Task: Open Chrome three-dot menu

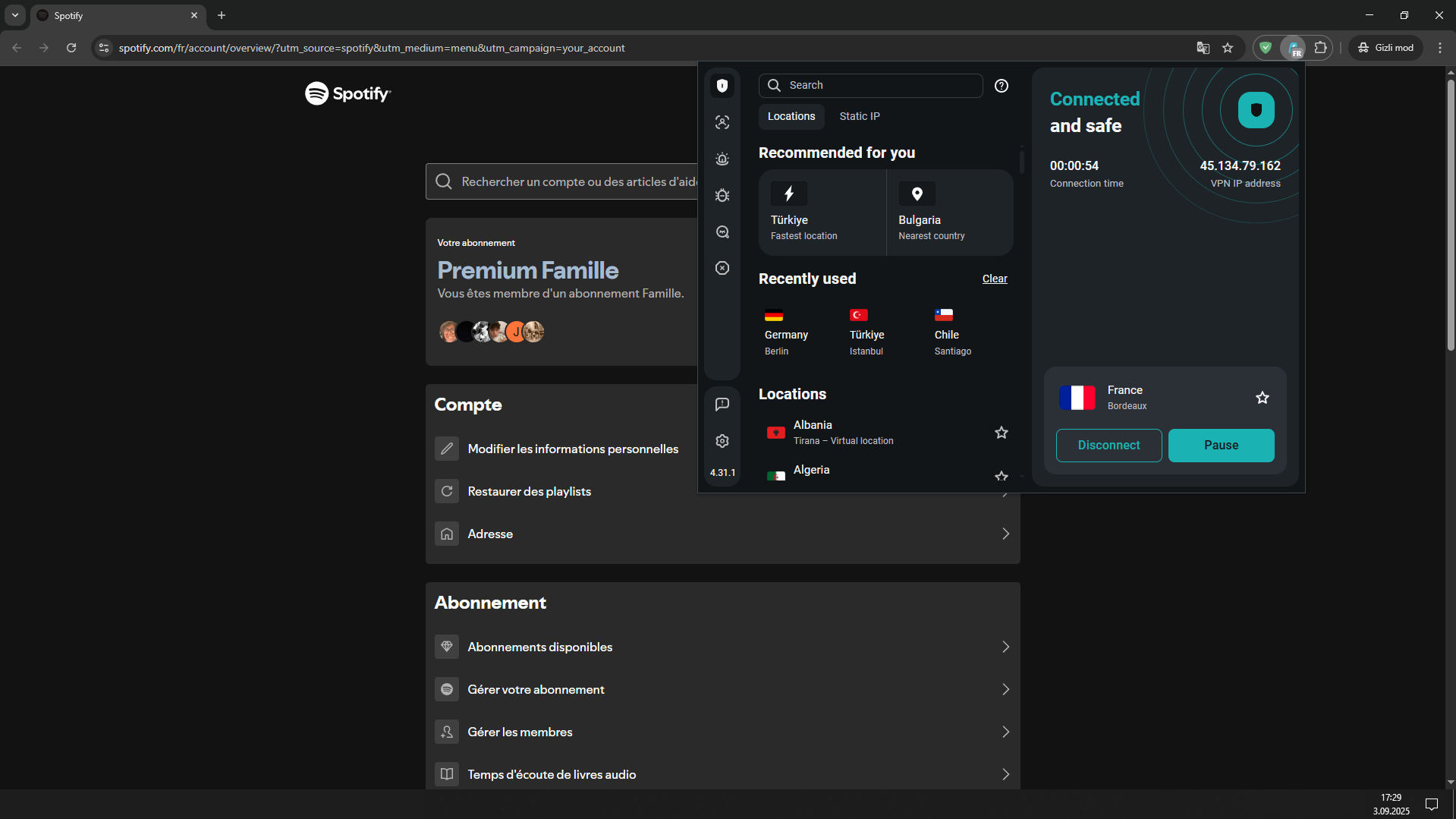Action: pos(1440,48)
